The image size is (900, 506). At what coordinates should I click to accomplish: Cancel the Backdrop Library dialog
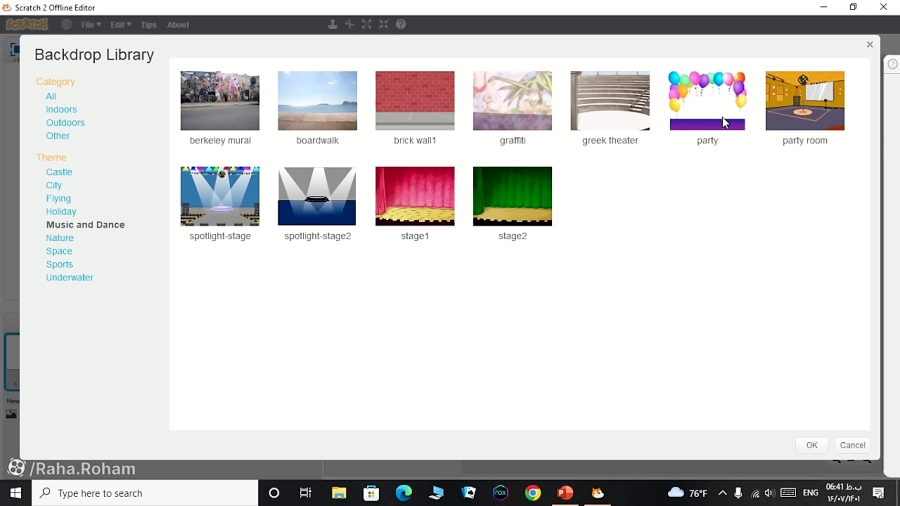pos(852,445)
